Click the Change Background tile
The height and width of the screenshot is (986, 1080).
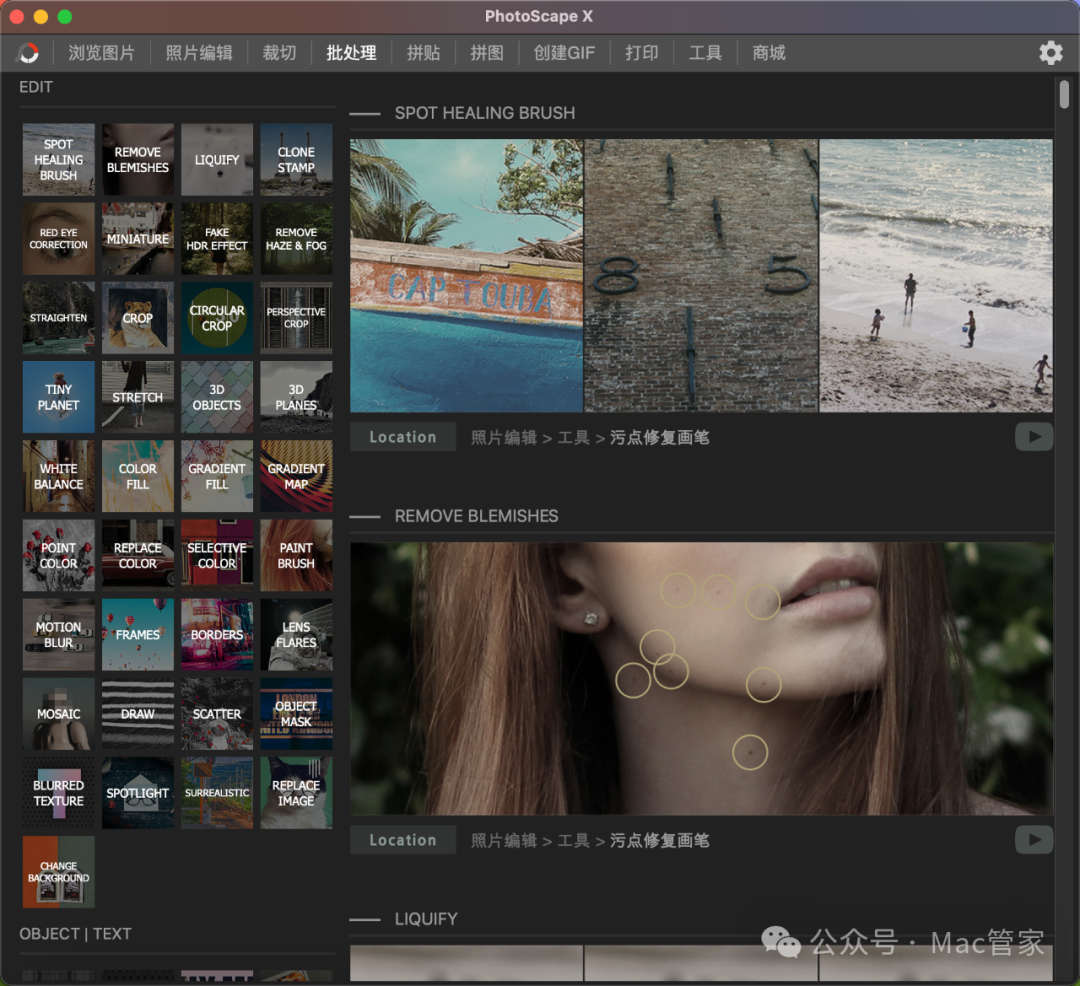pos(58,872)
